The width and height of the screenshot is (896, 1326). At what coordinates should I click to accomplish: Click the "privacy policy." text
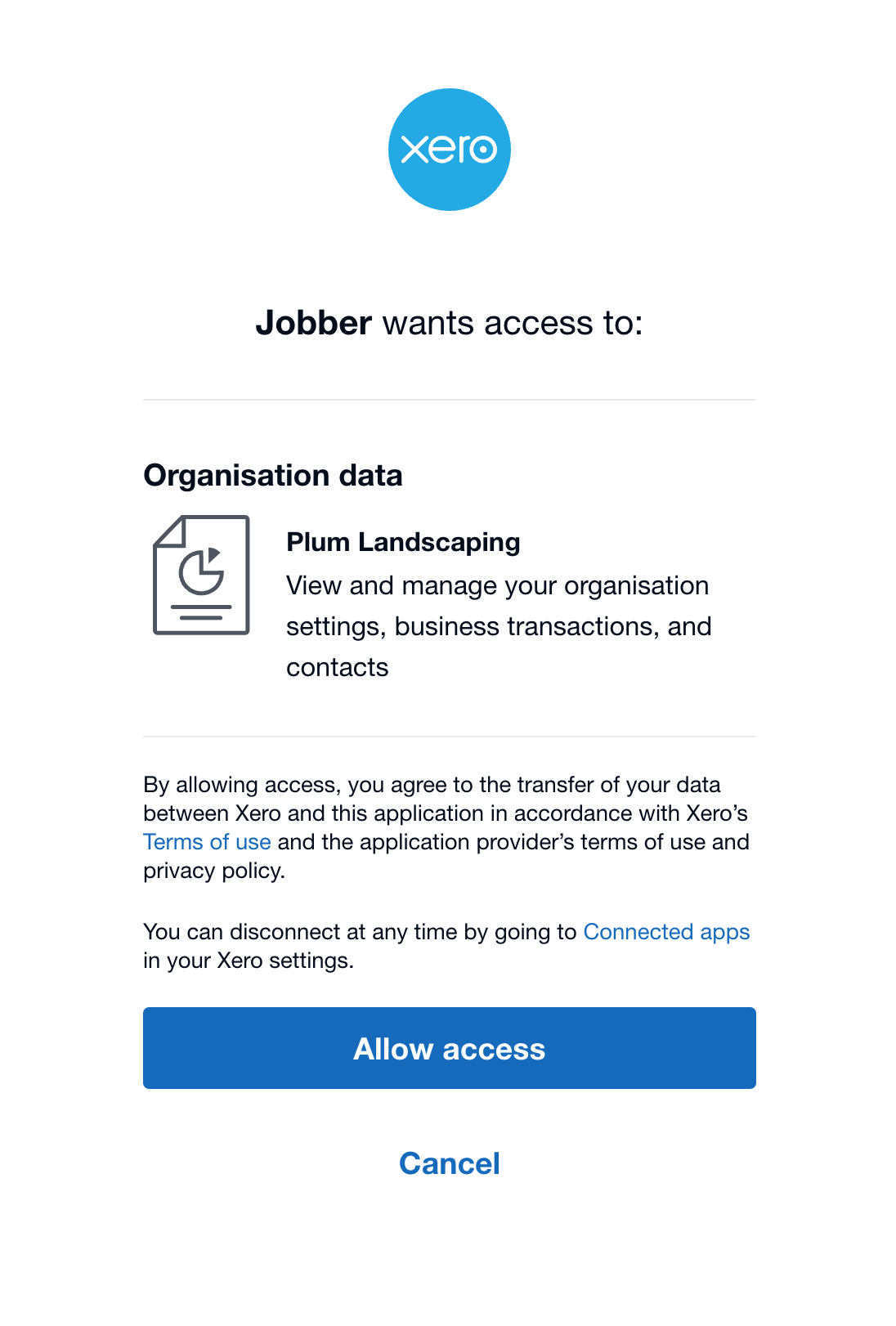pyautogui.click(x=214, y=871)
